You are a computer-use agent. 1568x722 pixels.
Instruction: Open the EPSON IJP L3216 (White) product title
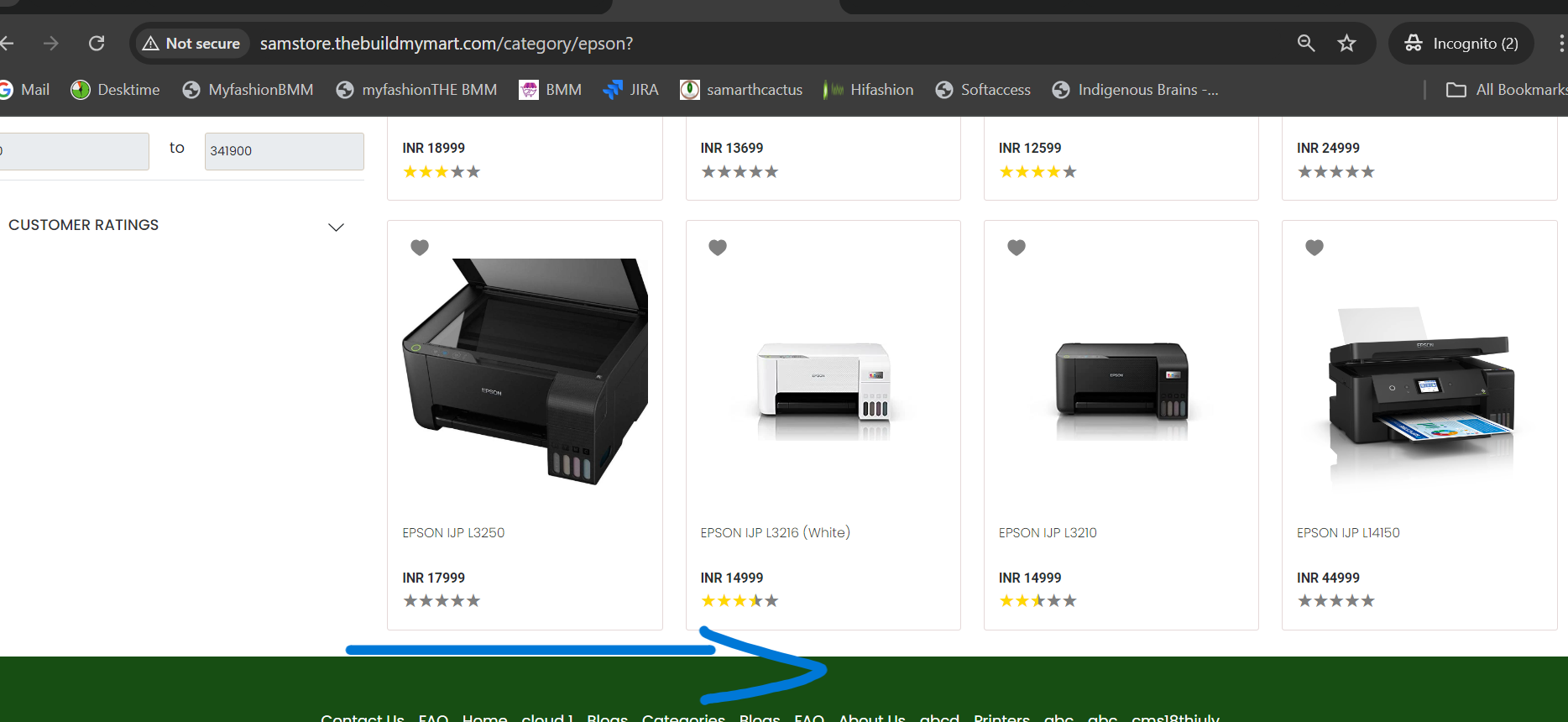(776, 533)
